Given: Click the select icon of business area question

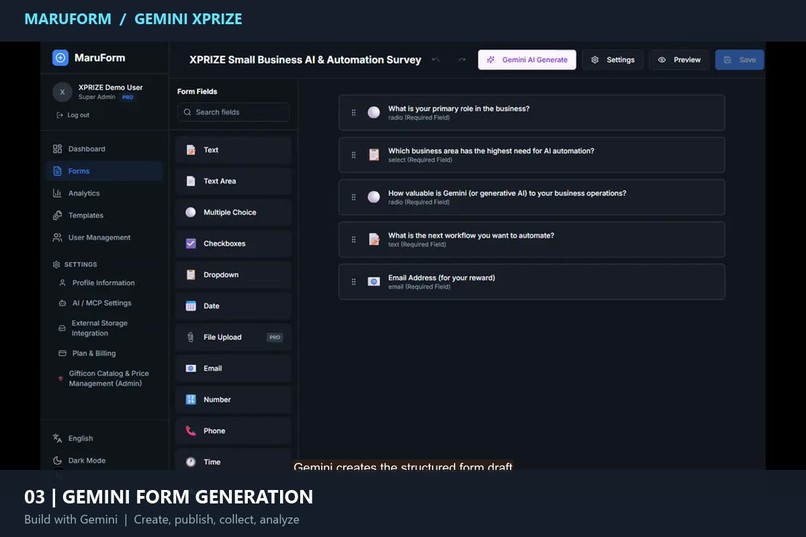Looking at the screenshot, I should (374, 155).
